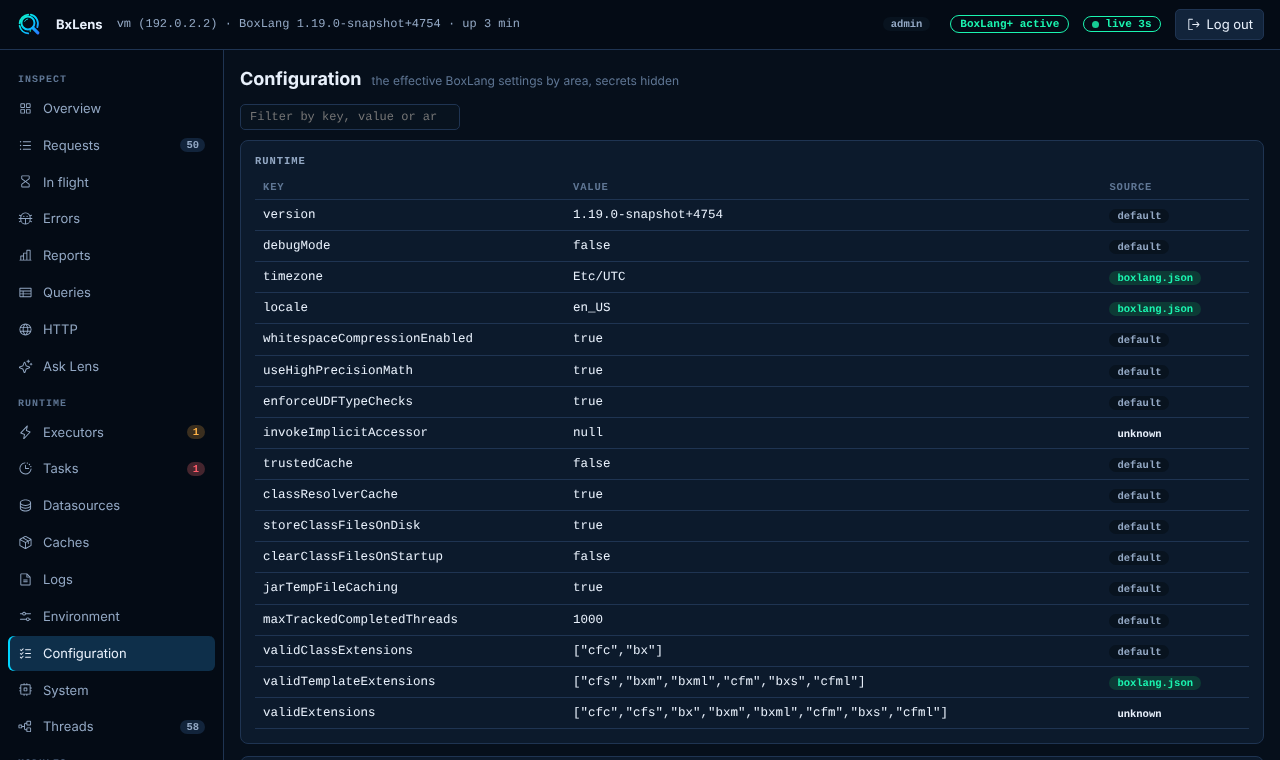
Task: Select Caches in the sidebar
Action: (111, 542)
